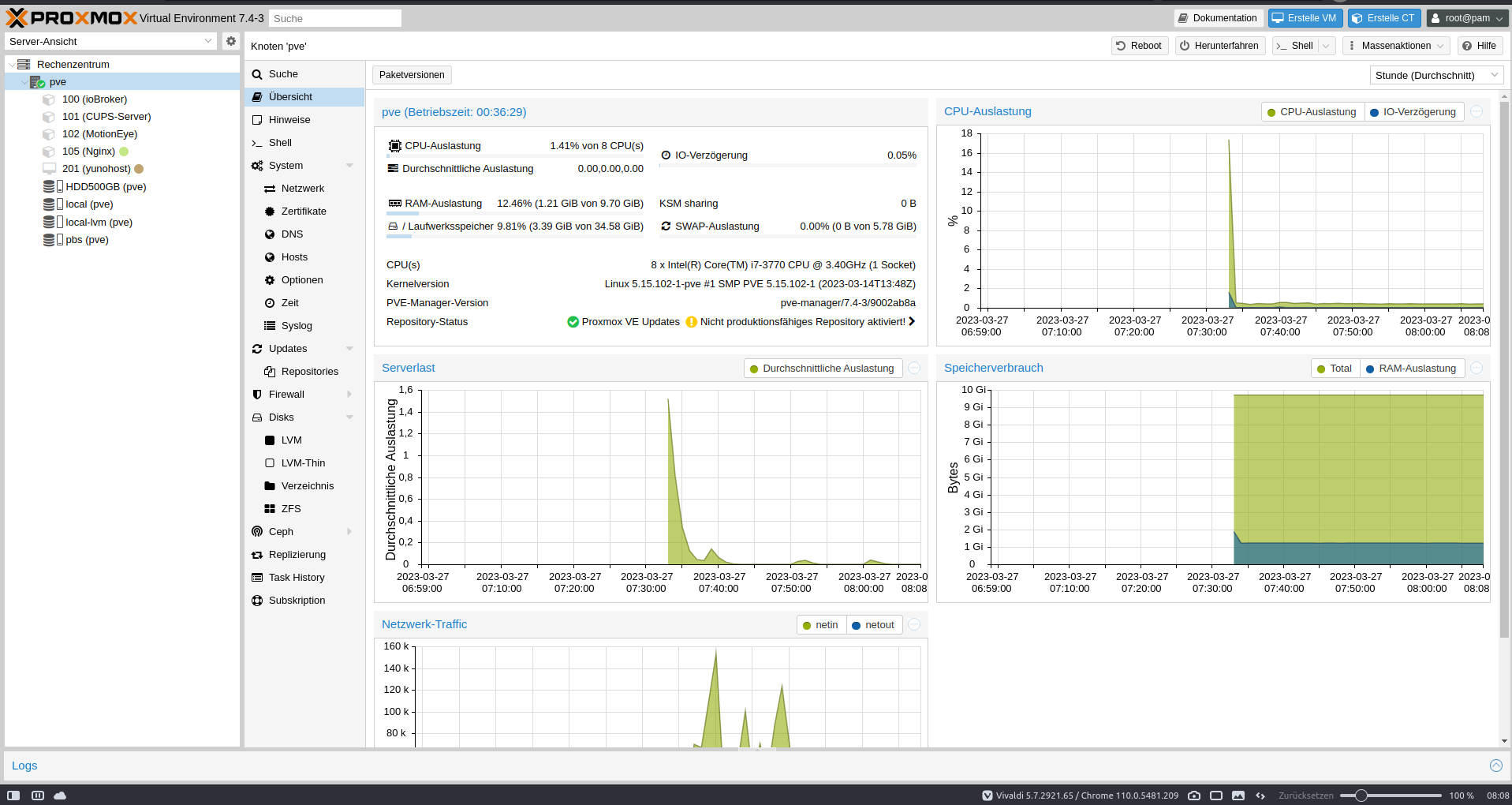Image resolution: width=1512 pixels, height=805 pixels.
Task: Open LVM-Thin page
Action: (x=304, y=463)
